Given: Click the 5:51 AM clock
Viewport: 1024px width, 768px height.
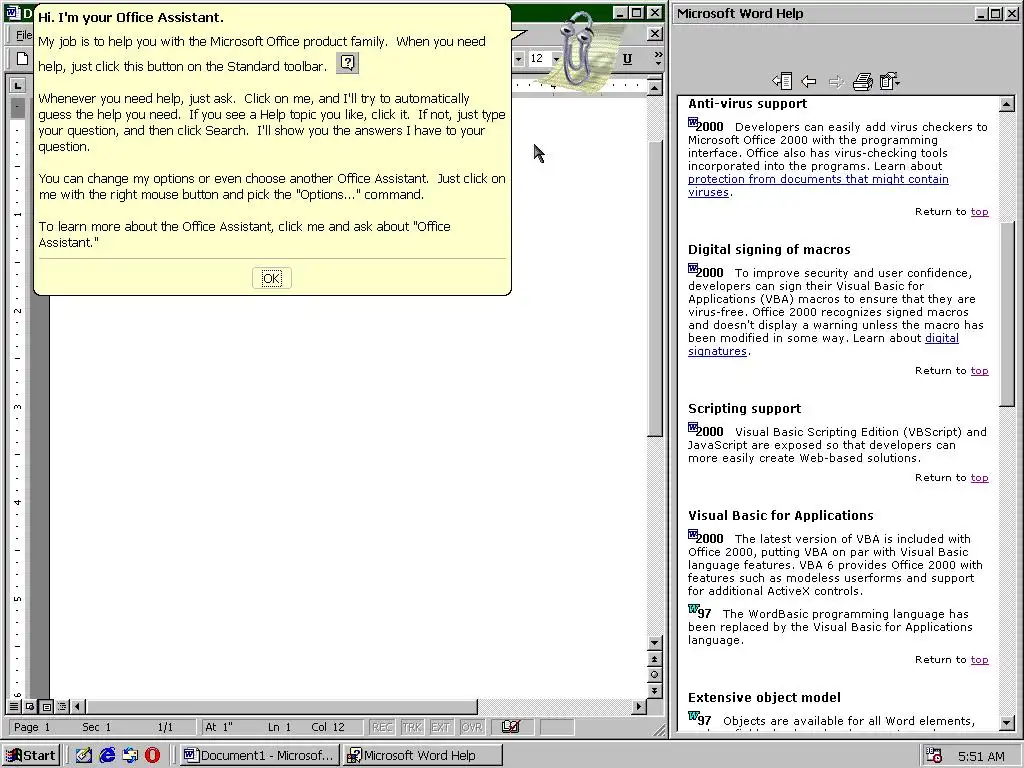Looking at the screenshot, I should pos(982,756).
